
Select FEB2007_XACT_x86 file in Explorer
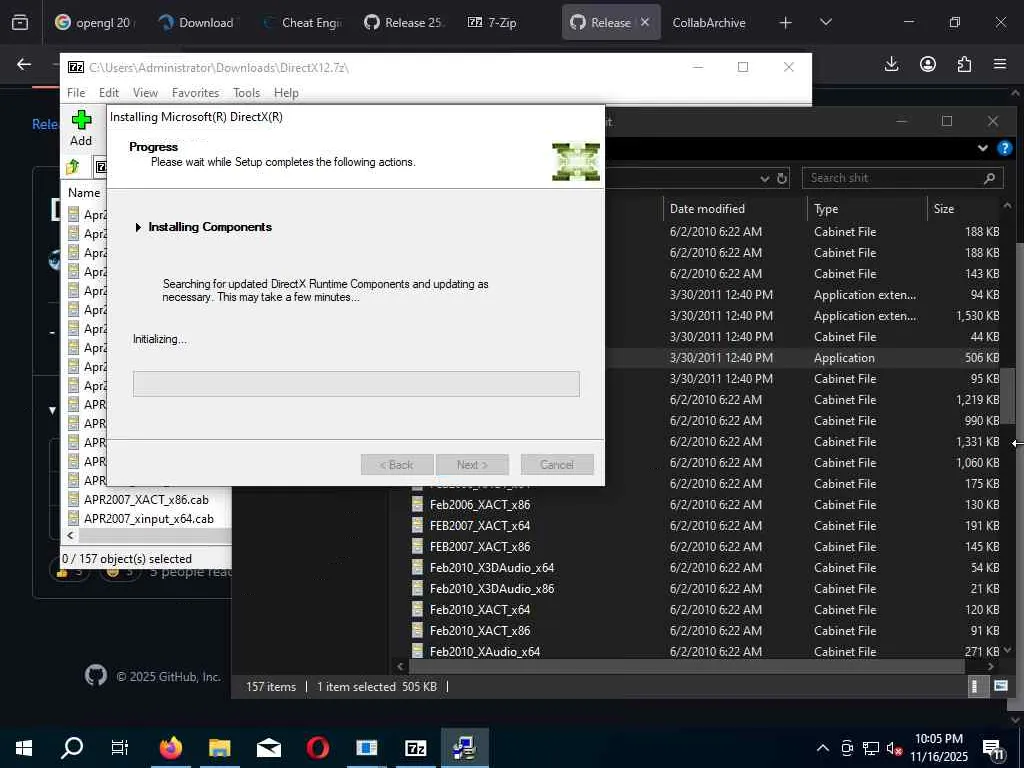479,547
